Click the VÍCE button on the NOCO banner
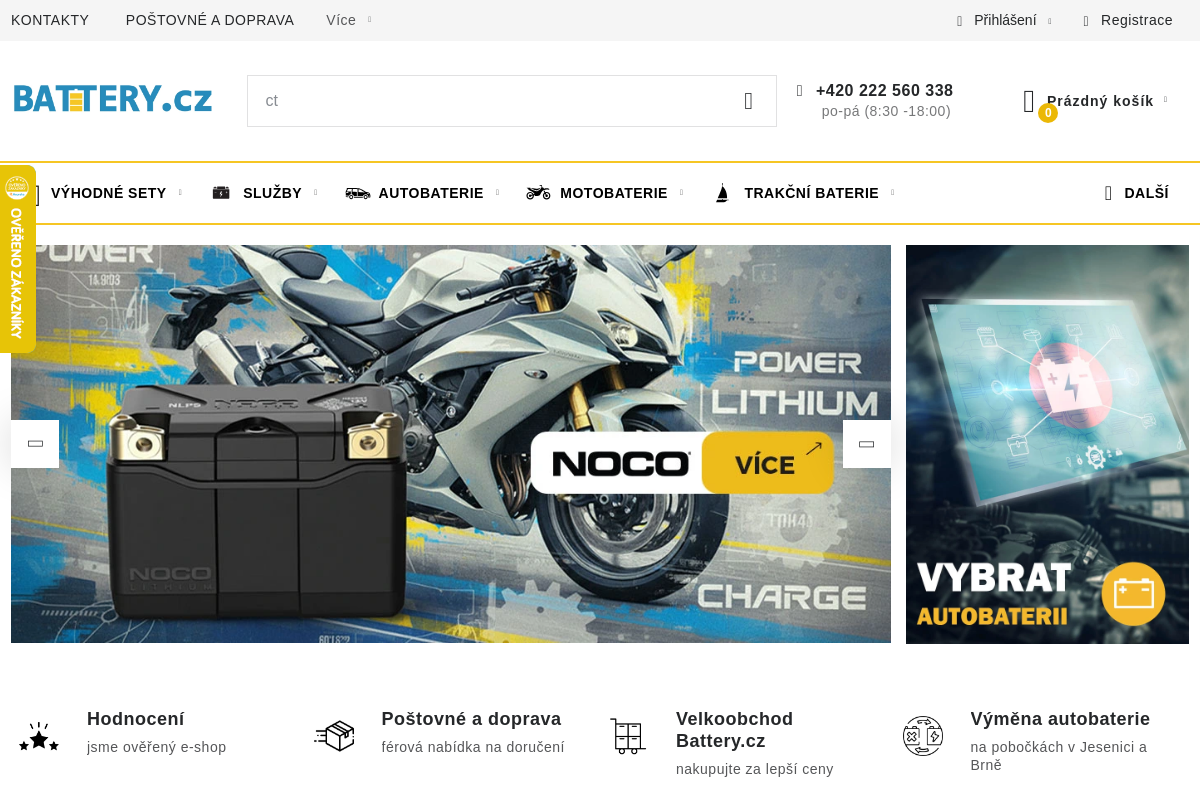 click(767, 462)
